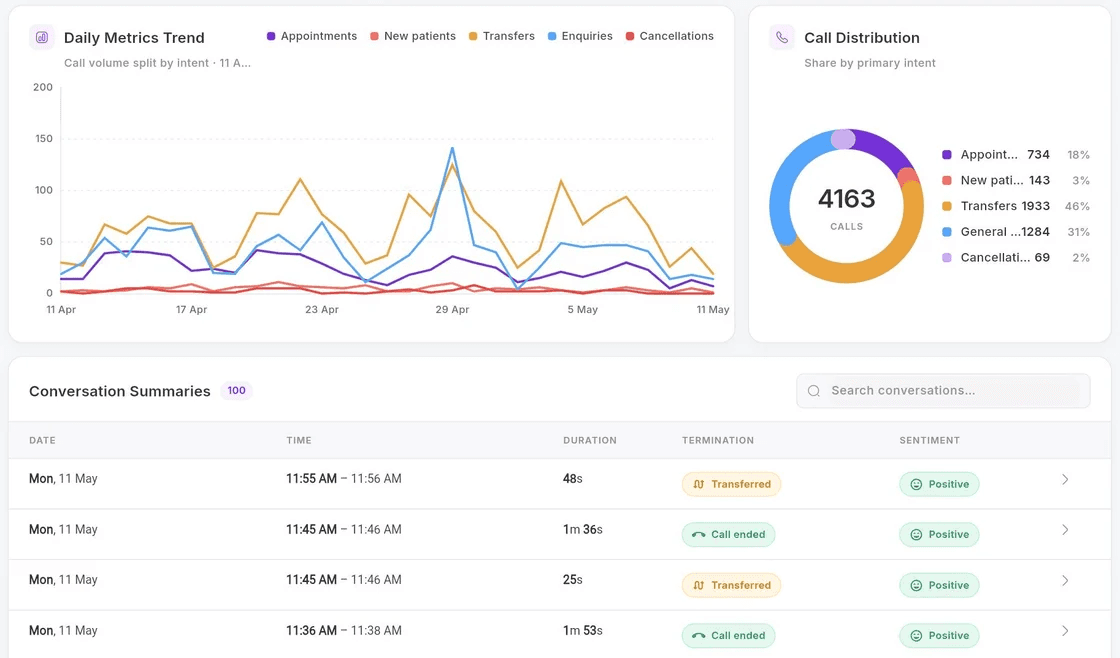Toggle the Cancellations series in the chart legend

pos(669,36)
